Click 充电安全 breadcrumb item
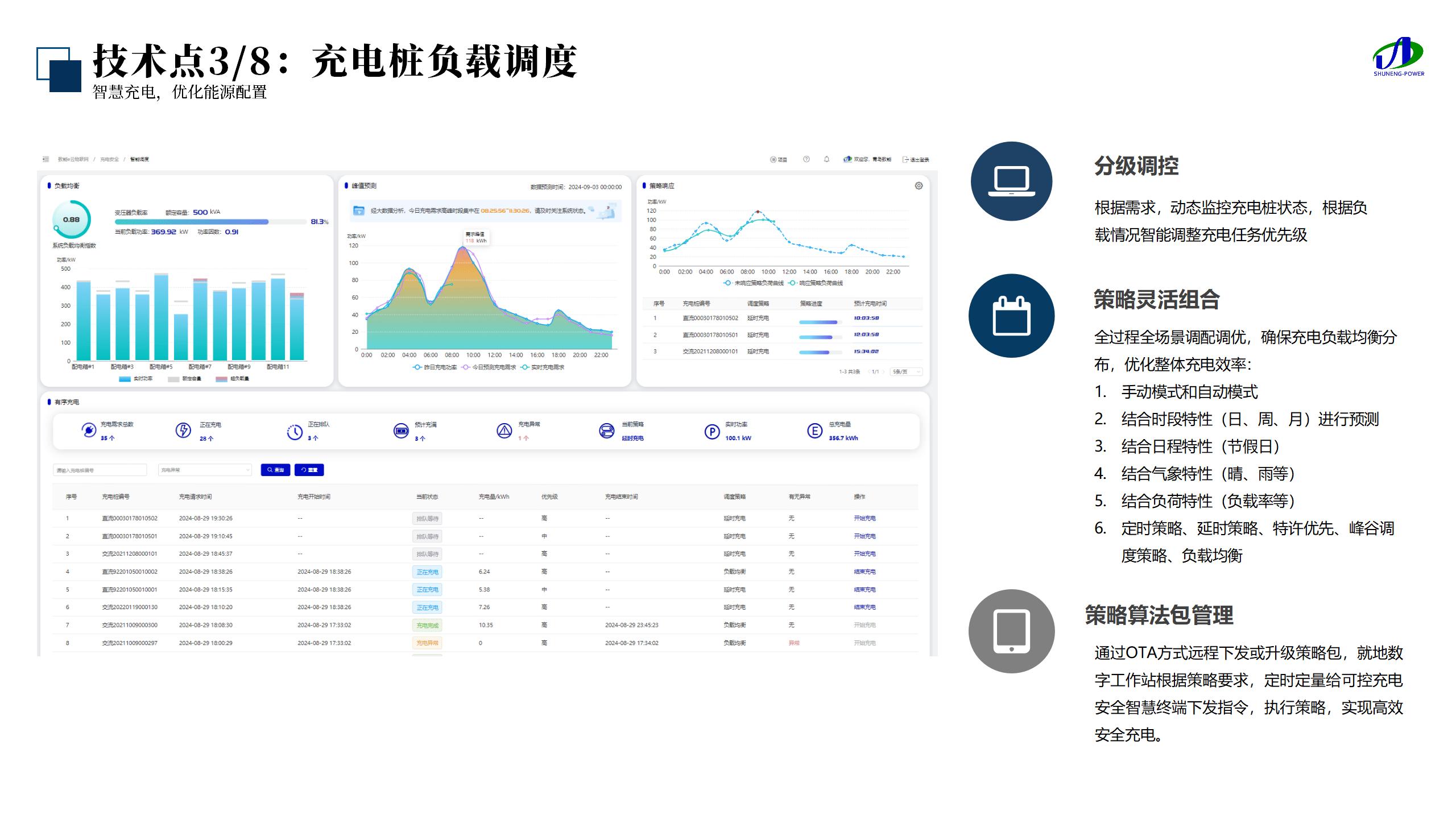Viewport: 1456px width, 819px height. (x=109, y=159)
